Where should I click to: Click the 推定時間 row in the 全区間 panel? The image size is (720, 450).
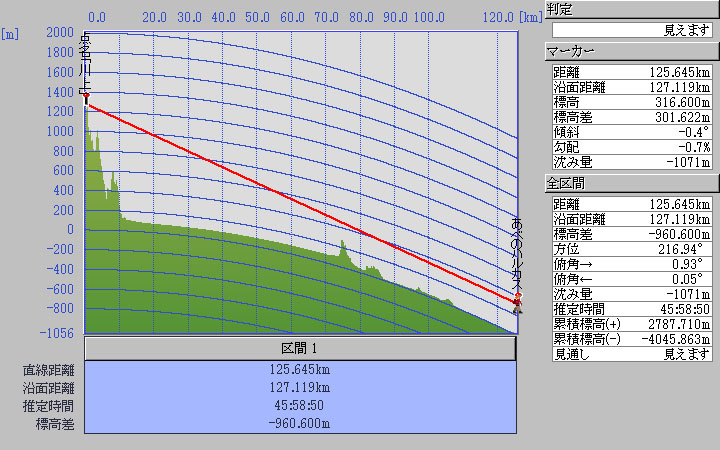pos(632,309)
